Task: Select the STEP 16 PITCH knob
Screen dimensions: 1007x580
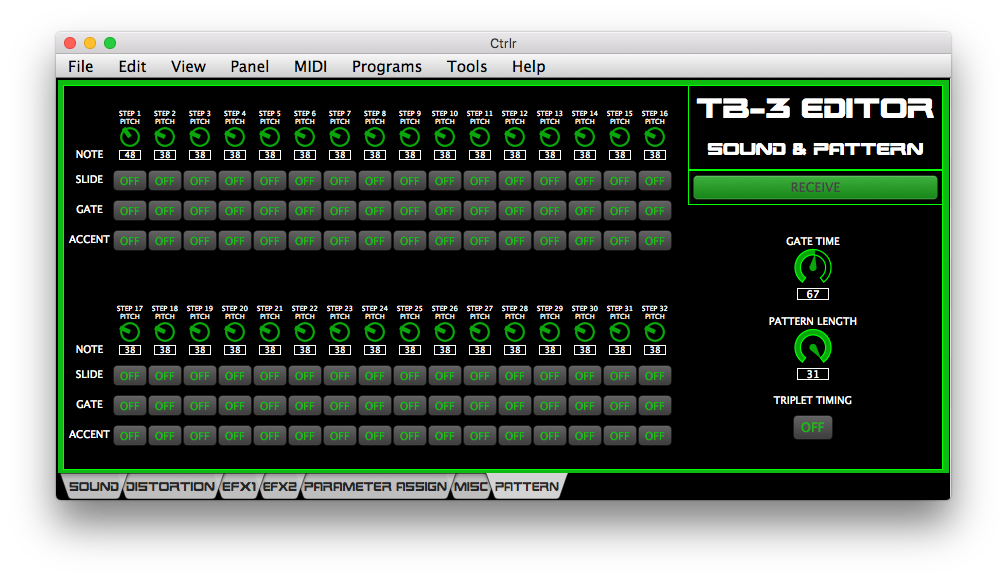Action: [x=654, y=135]
